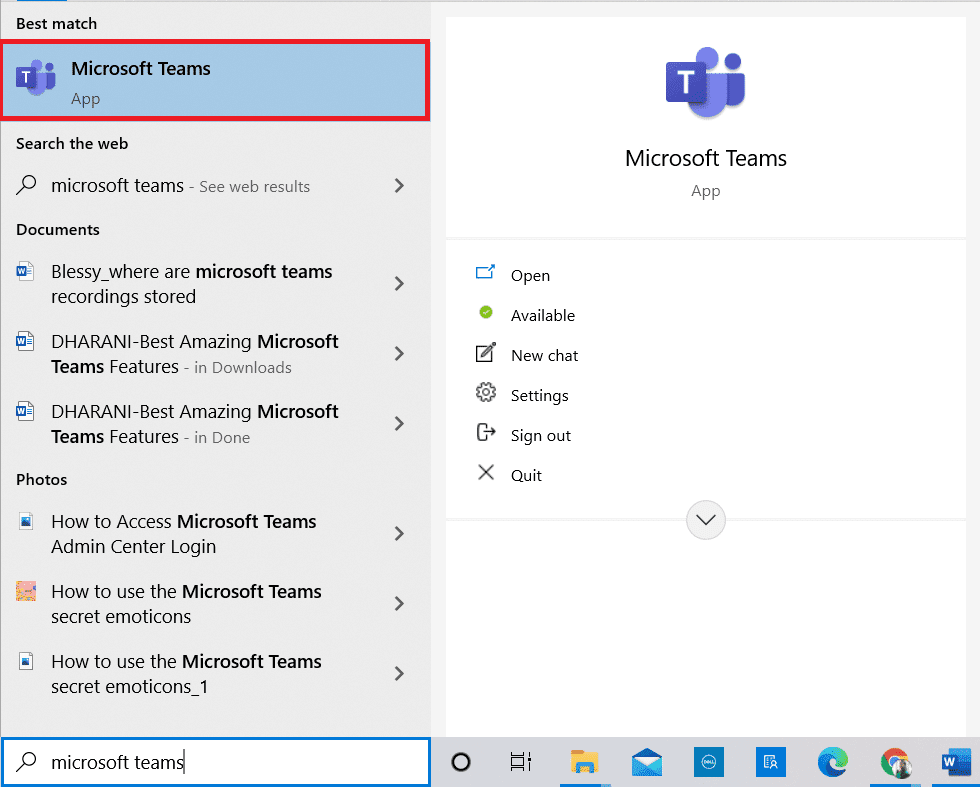
Task: Click the emoticons image thumbnail in Photos section
Action: click(27, 592)
